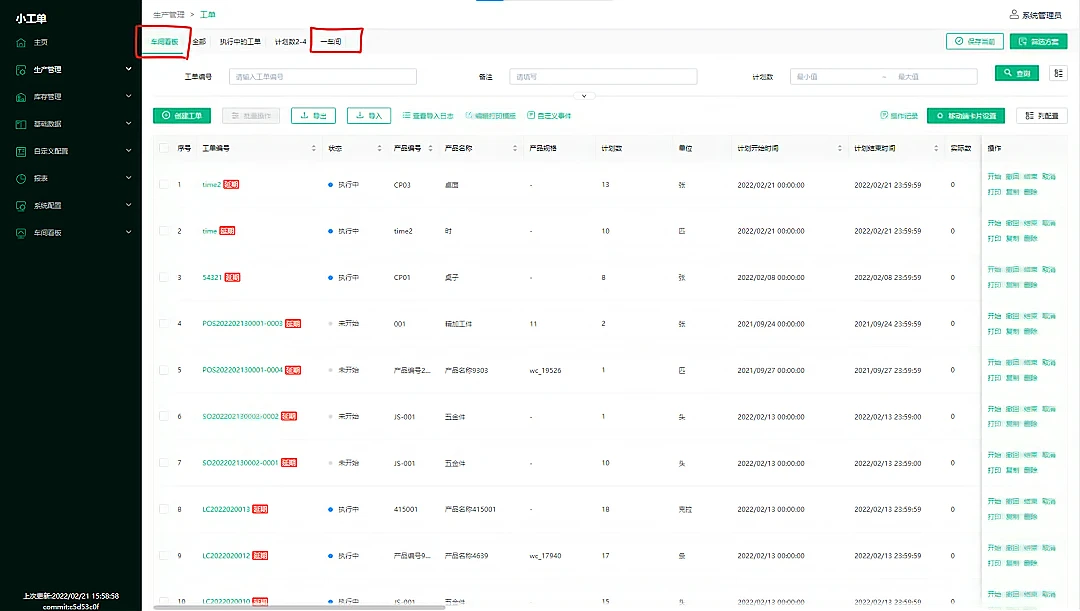Click the 主页 home icon in sidebar
Viewport: 1080px width, 611px height.
pyautogui.click(x=20, y=42)
